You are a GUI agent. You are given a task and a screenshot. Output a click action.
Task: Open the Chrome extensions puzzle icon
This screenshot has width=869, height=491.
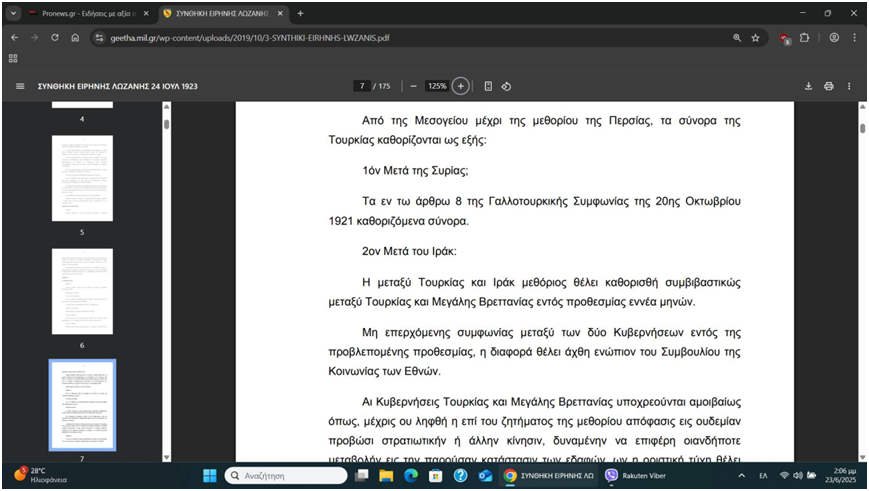coord(805,38)
